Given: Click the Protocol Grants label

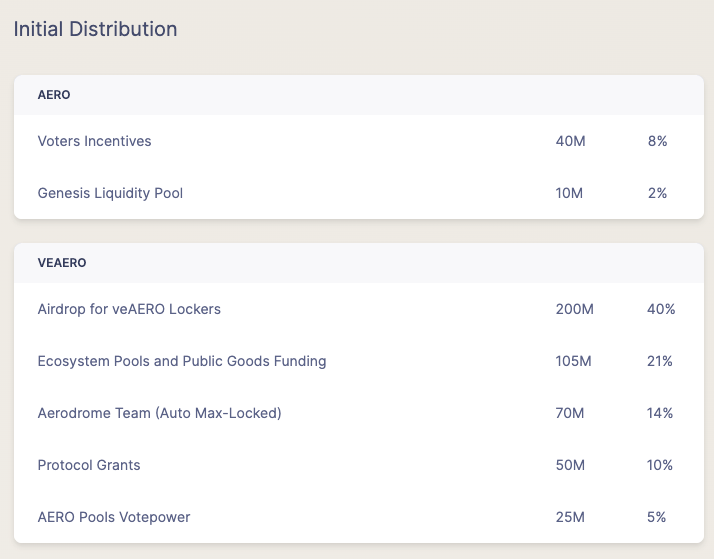Looking at the screenshot, I should pyautogui.click(x=89, y=465).
